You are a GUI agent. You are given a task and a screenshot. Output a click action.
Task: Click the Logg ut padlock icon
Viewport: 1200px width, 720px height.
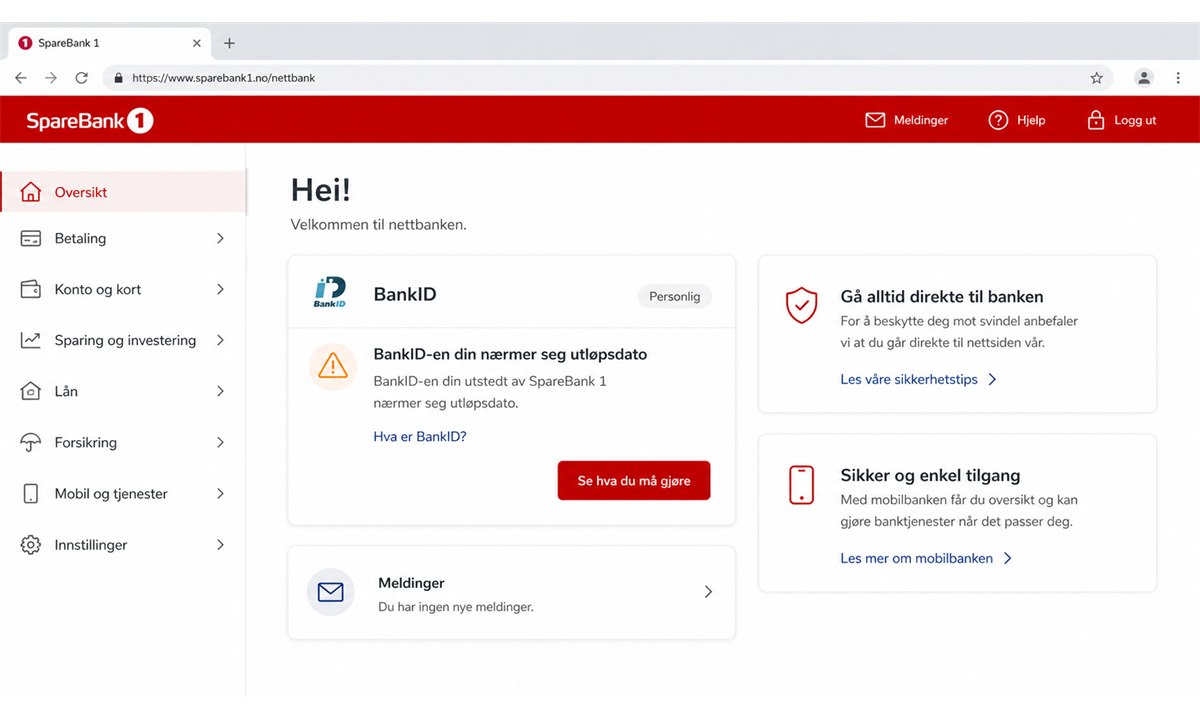(x=1096, y=120)
